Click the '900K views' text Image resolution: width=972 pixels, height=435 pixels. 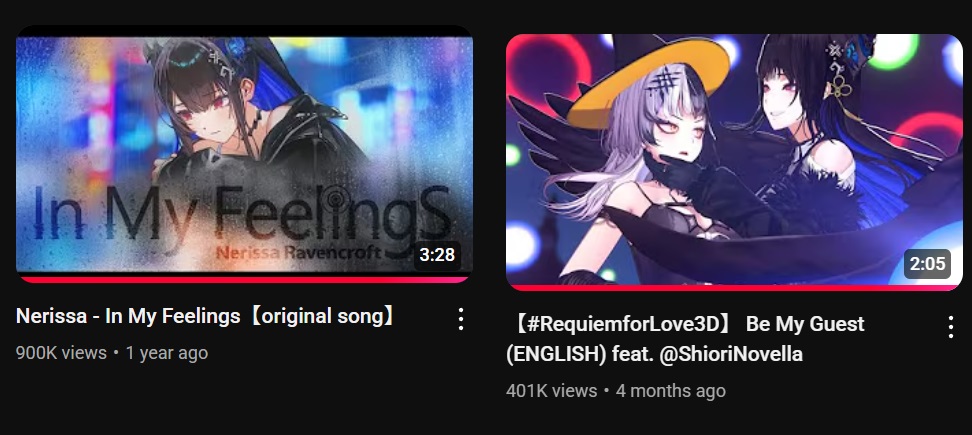click(x=61, y=353)
